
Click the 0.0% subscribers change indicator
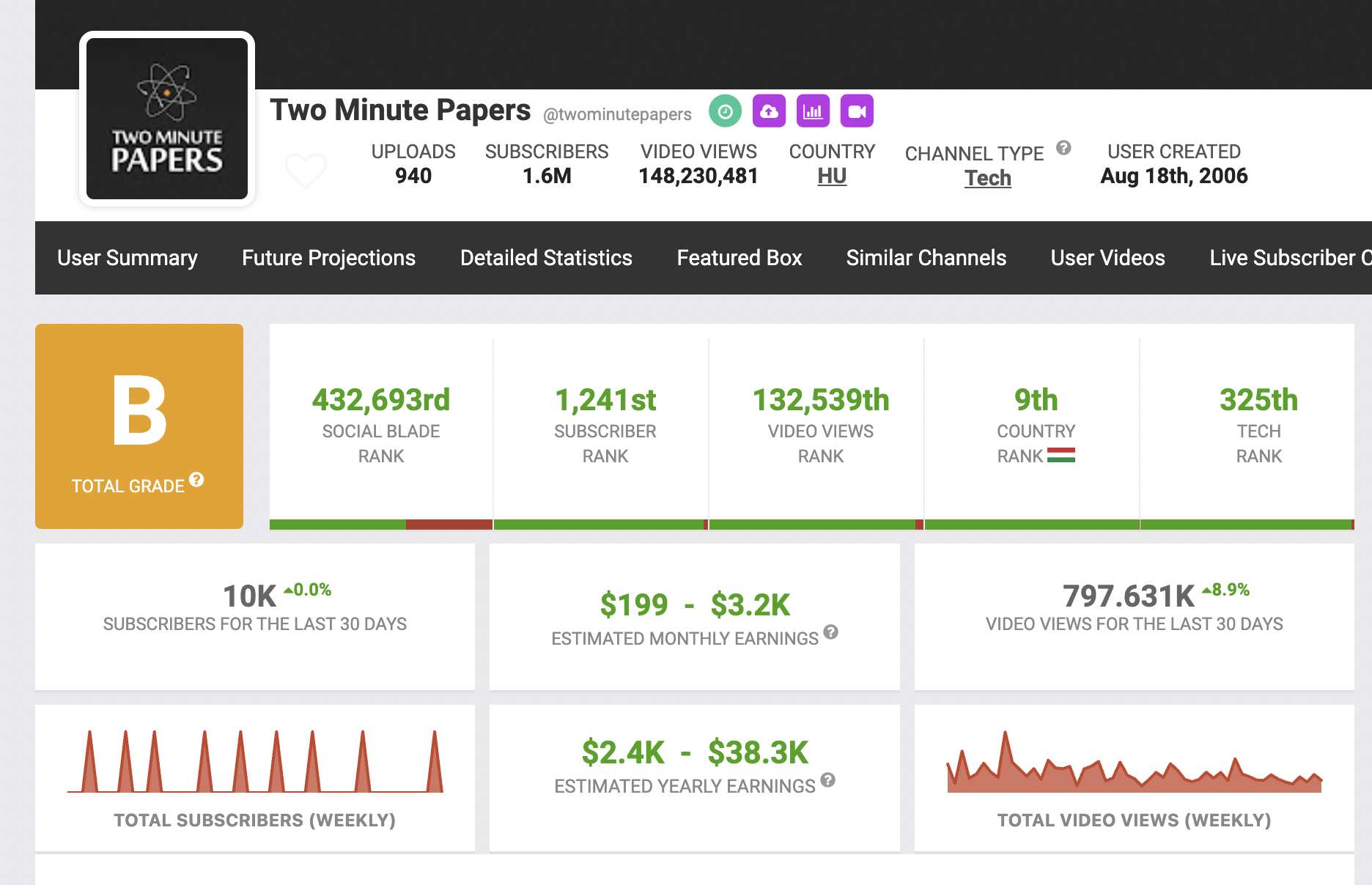pyautogui.click(x=308, y=590)
